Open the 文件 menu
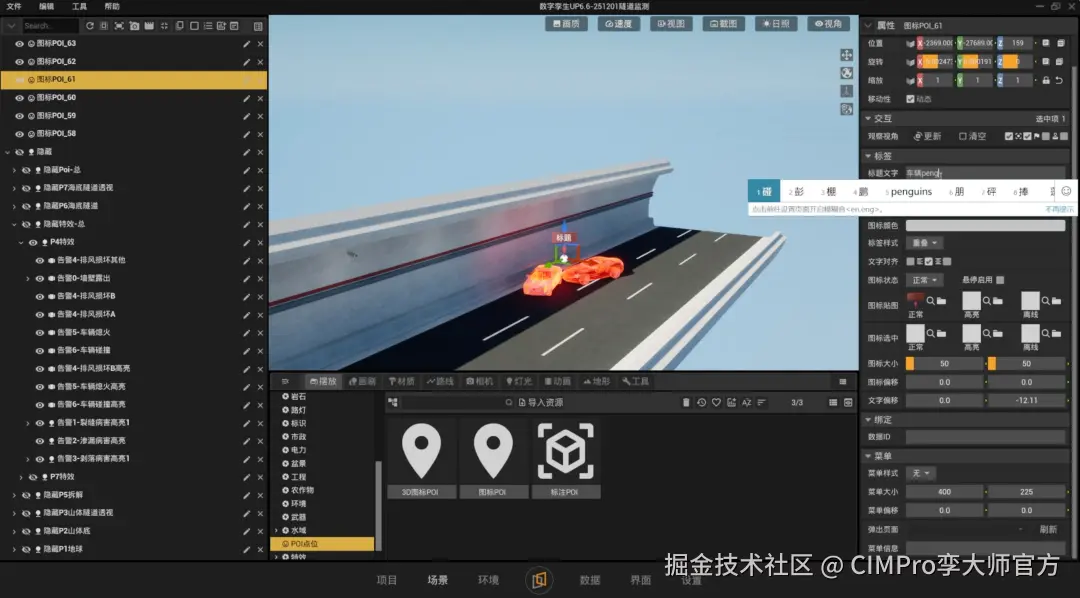Viewport: 1080px width, 598px height. 14,6
